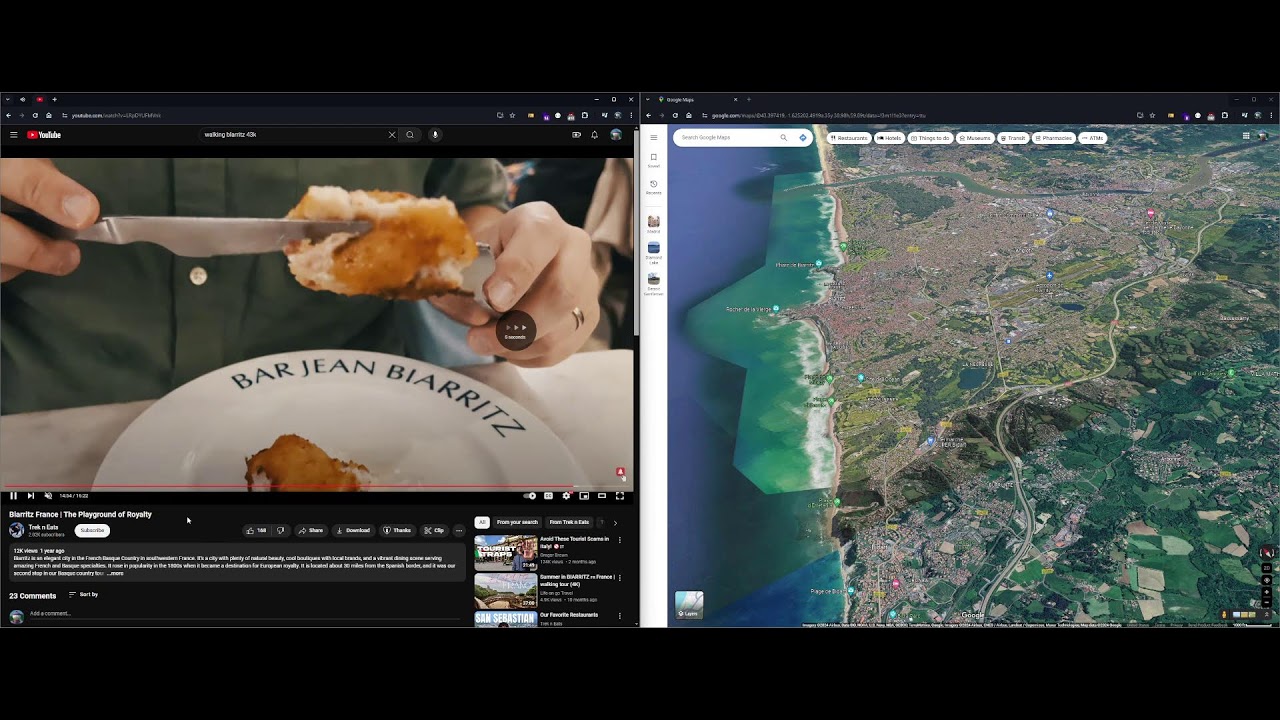Screen dimensions: 1280x720
Task: Subscribe to the Trek n Eats channel
Action: coord(92,531)
